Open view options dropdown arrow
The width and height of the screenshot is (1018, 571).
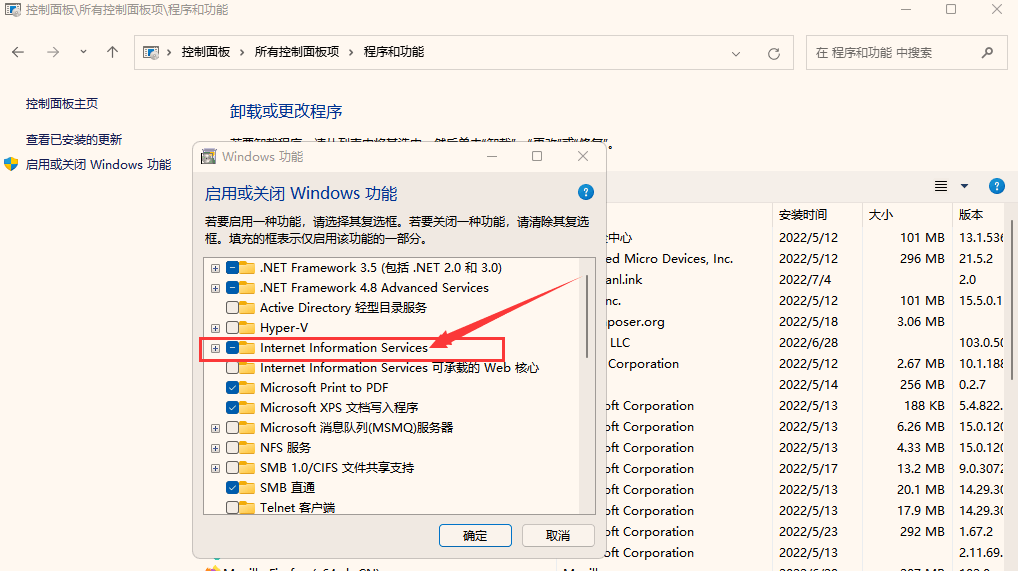tap(964, 186)
